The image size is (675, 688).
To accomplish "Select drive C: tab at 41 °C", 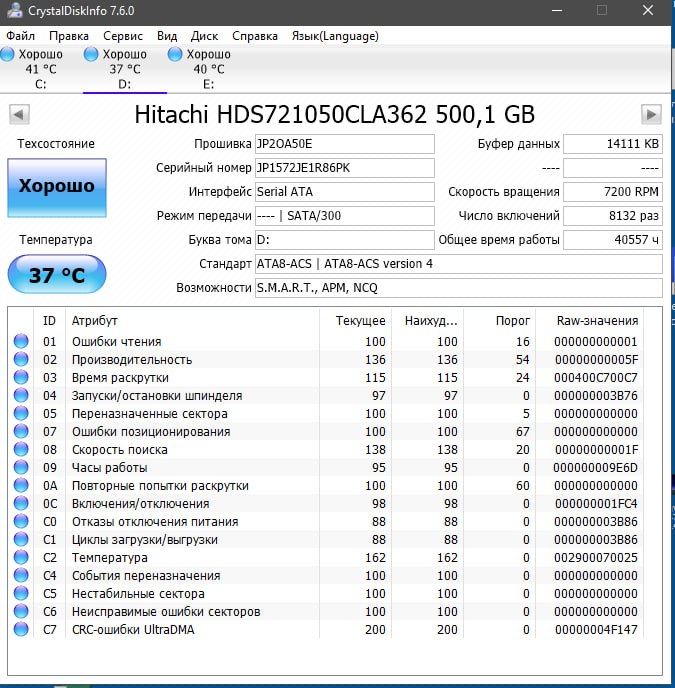I will tap(41, 69).
